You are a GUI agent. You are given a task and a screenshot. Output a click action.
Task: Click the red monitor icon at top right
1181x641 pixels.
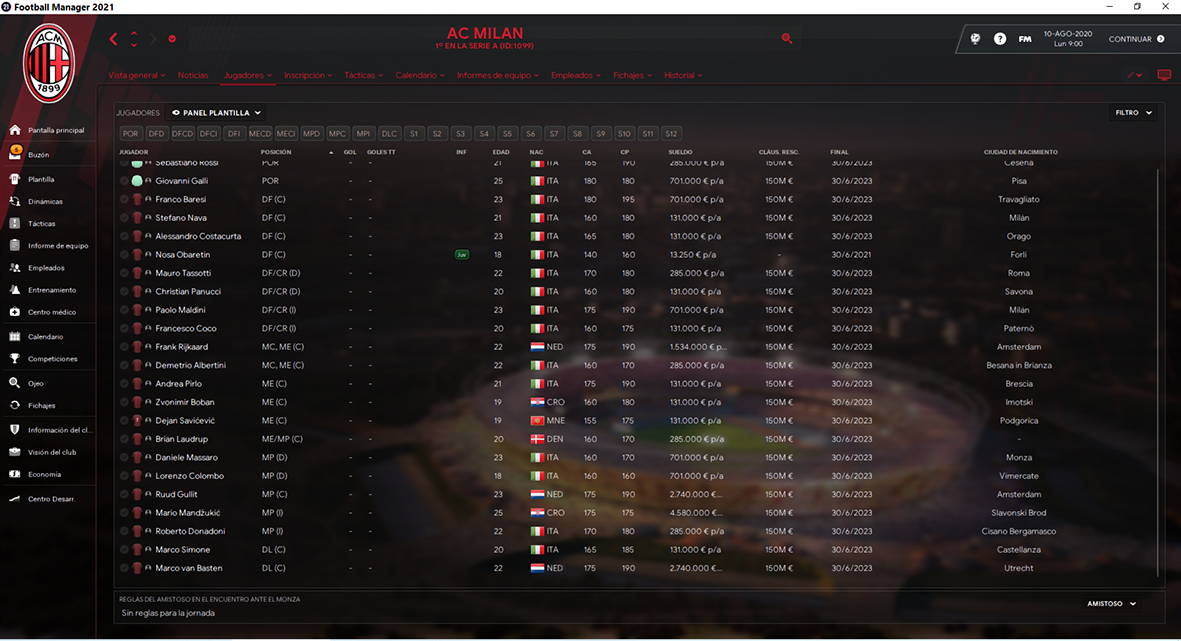point(1164,75)
